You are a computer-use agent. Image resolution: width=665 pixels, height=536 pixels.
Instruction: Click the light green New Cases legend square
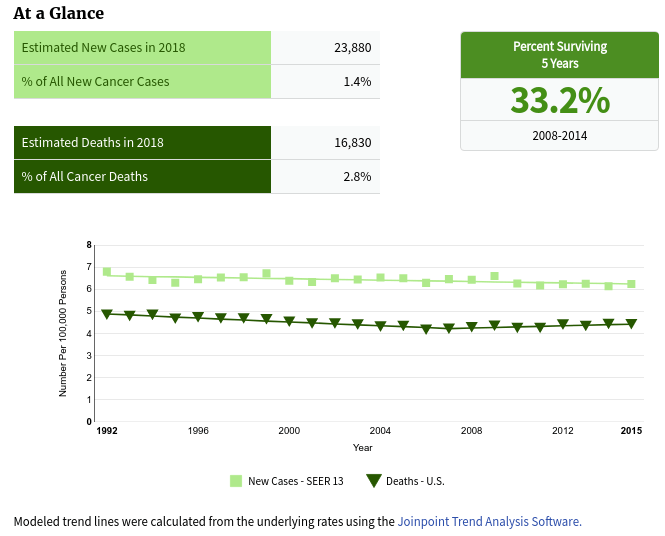[236, 481]
